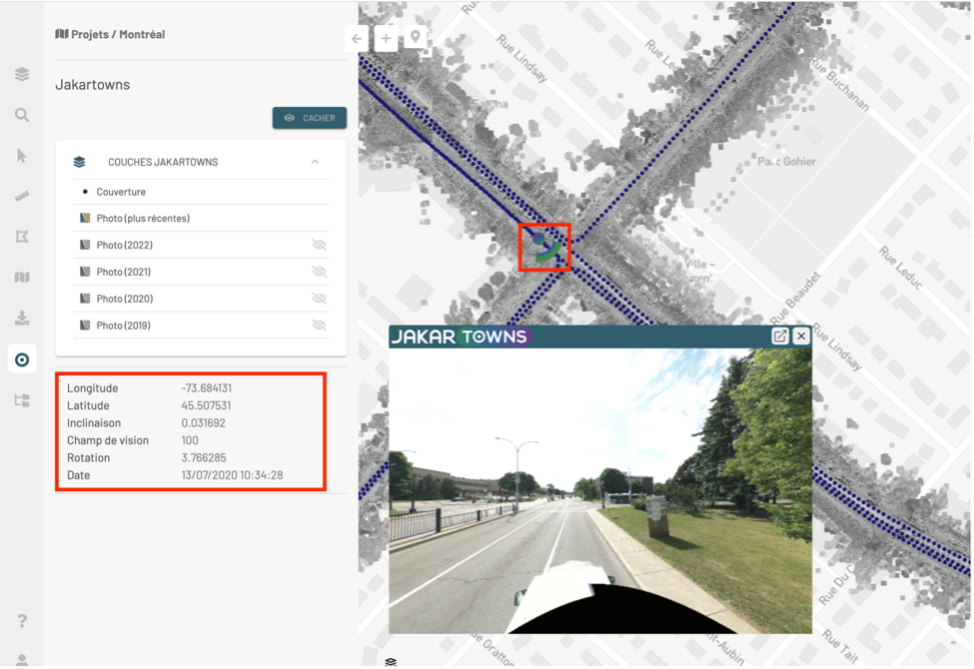The height and width of the screenshot is (669, 974).
Task: Select the highlighted street view target tool
Action: click(x=22, y=359)
